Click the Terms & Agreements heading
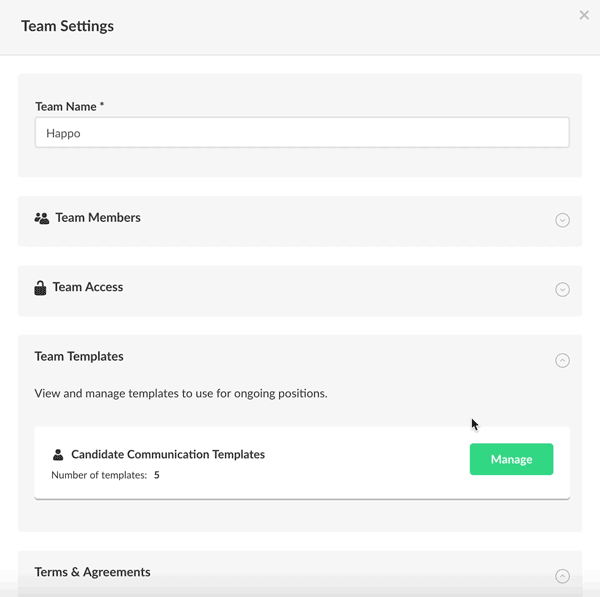Screen dimensions: 600x597 [92, 572]
